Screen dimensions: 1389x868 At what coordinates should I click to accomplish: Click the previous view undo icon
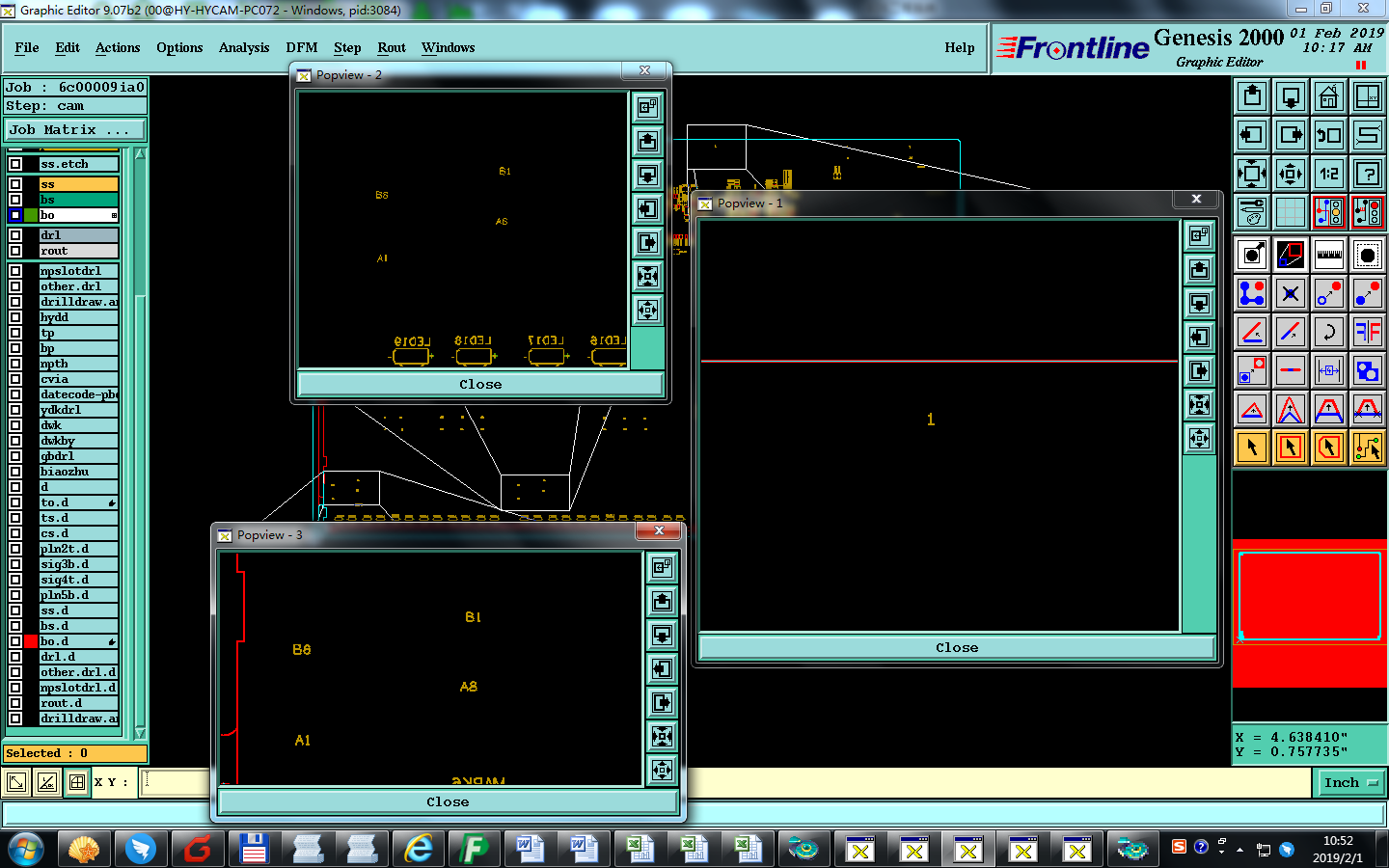(x=1329, y=135)
